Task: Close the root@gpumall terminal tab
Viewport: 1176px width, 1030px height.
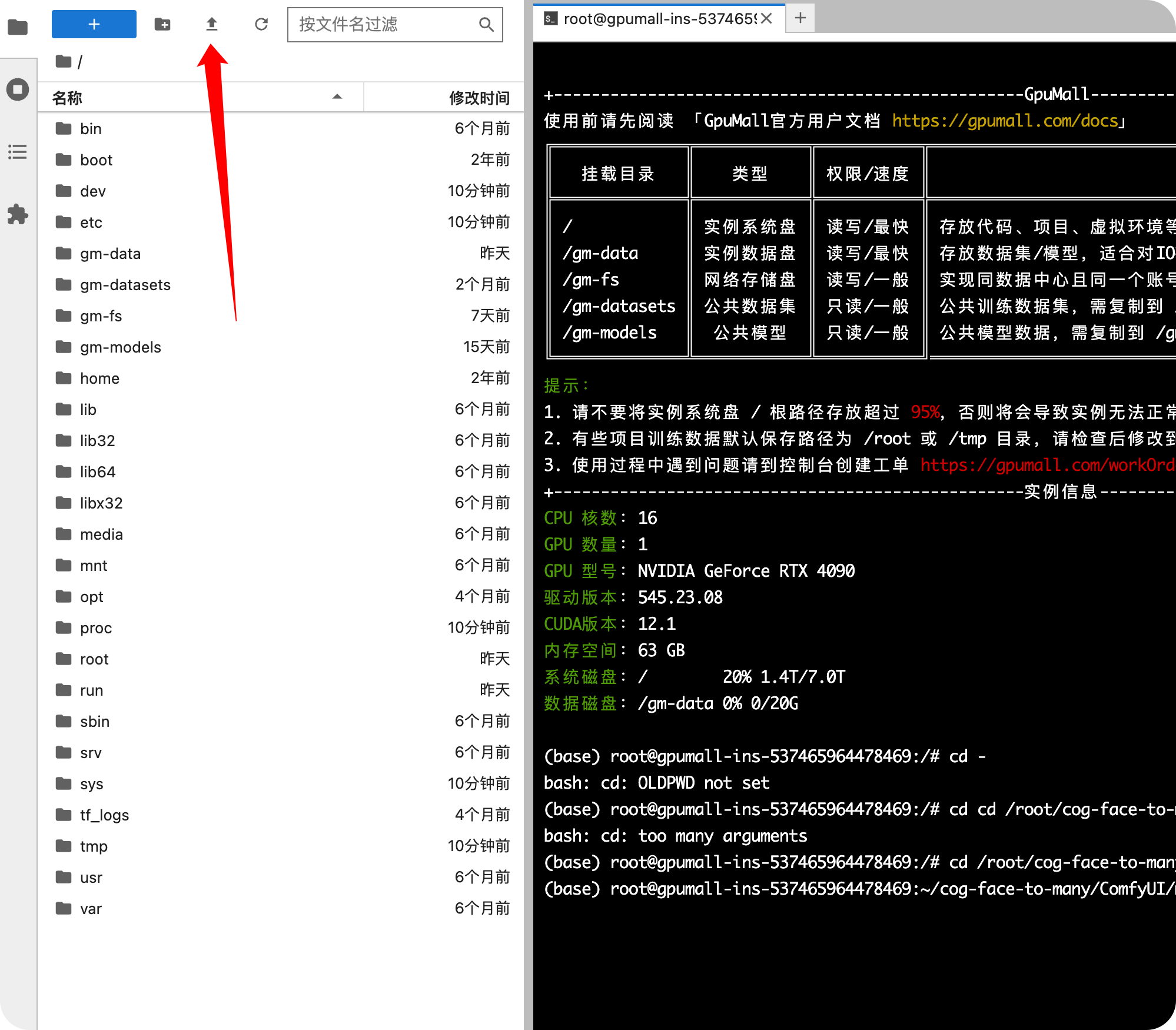Action: click(766, 19)
